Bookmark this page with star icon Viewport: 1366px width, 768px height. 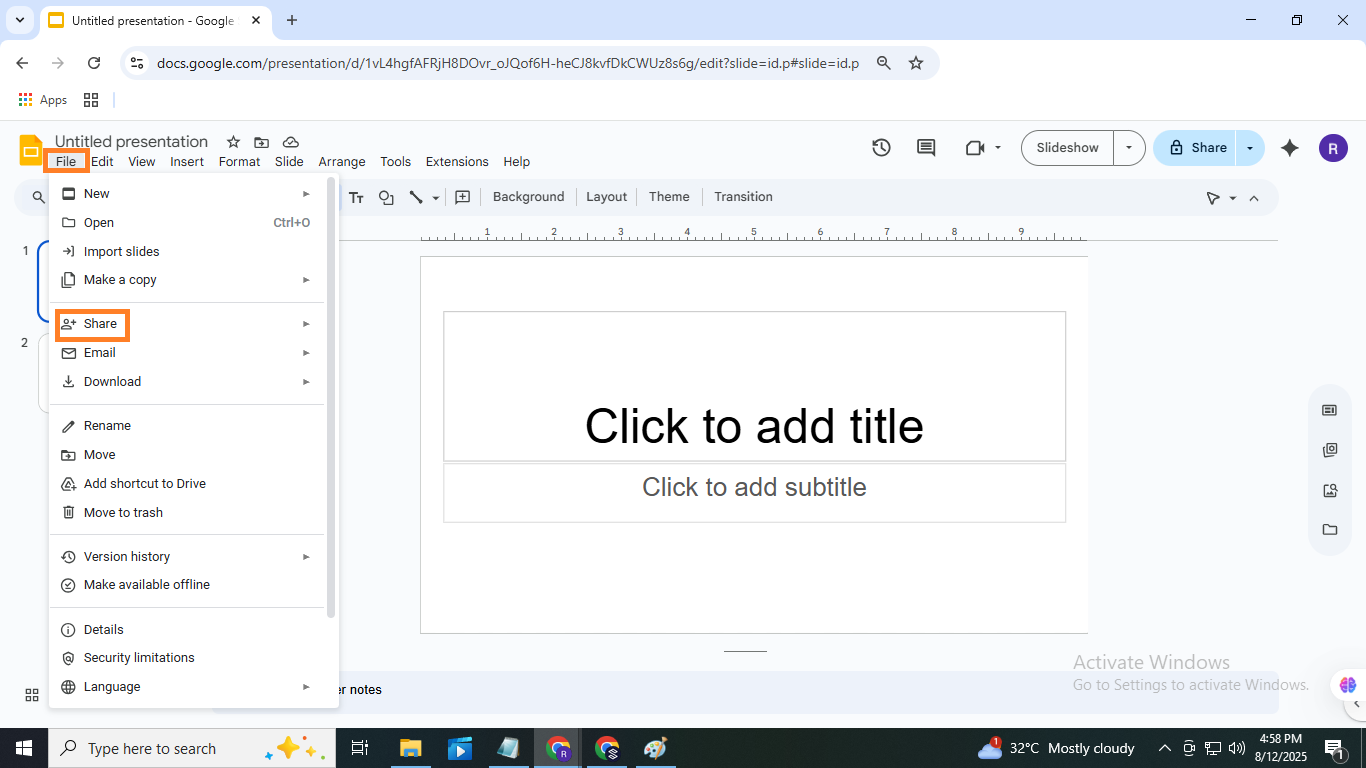[915, 63]
